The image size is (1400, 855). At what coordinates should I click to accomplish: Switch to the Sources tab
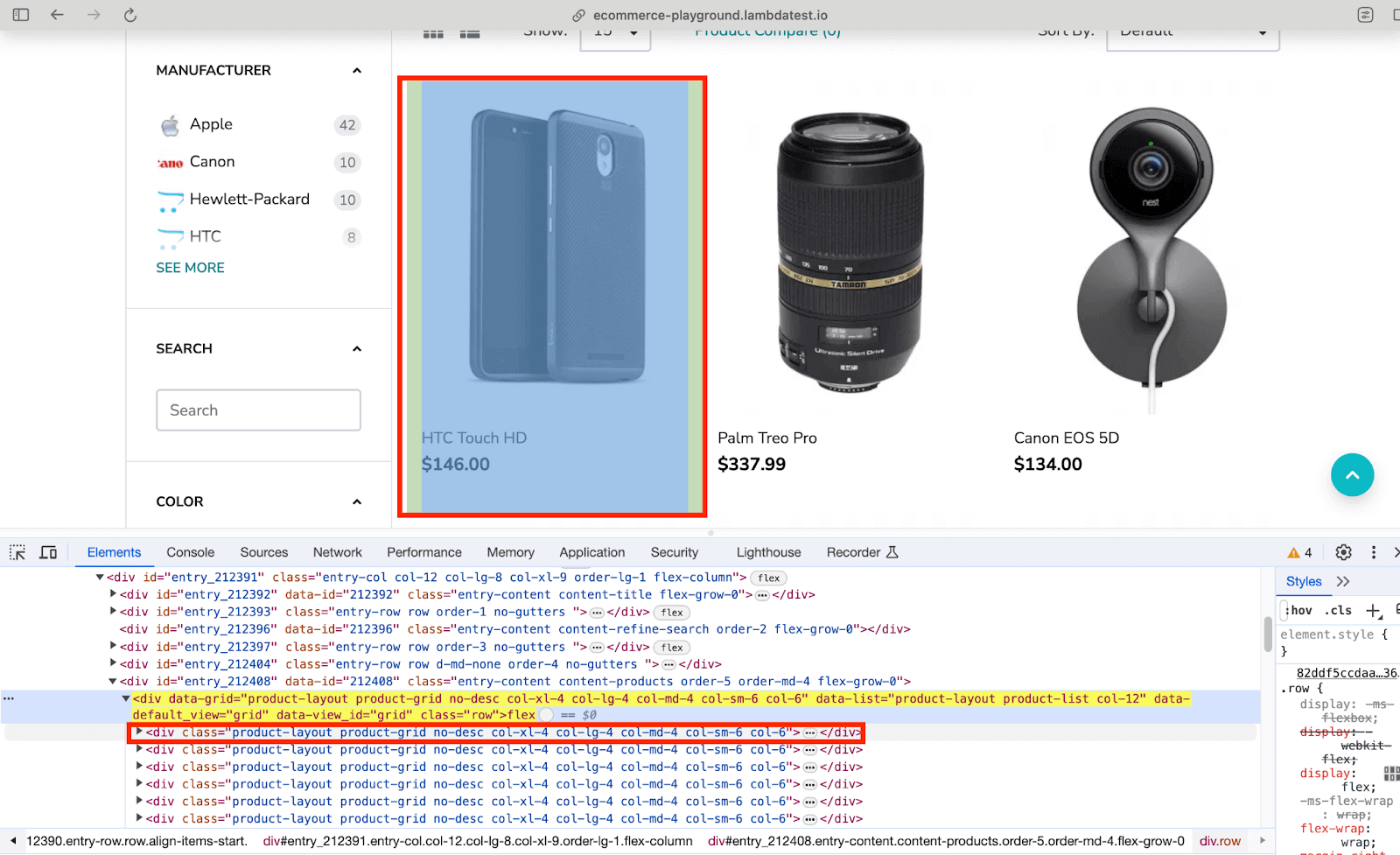(x=264, y=552)
